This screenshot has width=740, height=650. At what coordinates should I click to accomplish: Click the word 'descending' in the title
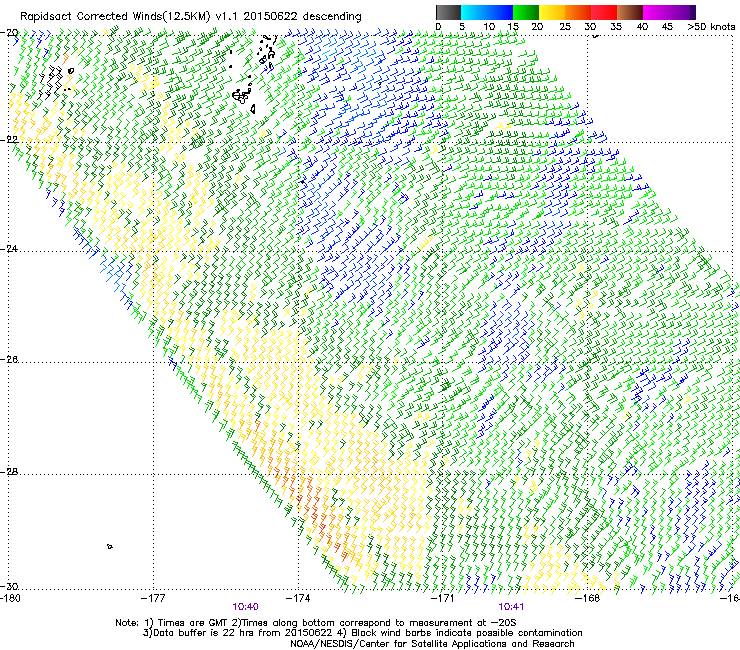coord(332,16)
